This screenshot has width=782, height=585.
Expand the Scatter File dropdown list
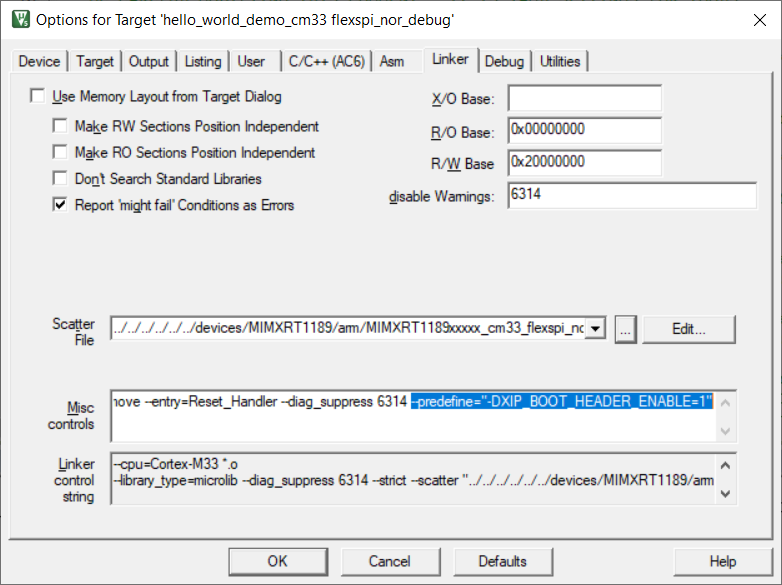(596, 329)
